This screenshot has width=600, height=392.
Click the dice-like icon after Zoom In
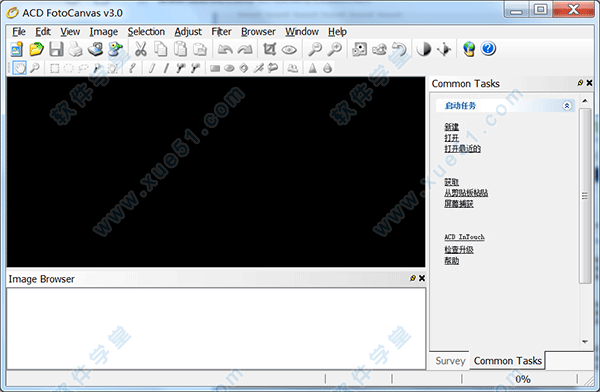coord(360,49)
